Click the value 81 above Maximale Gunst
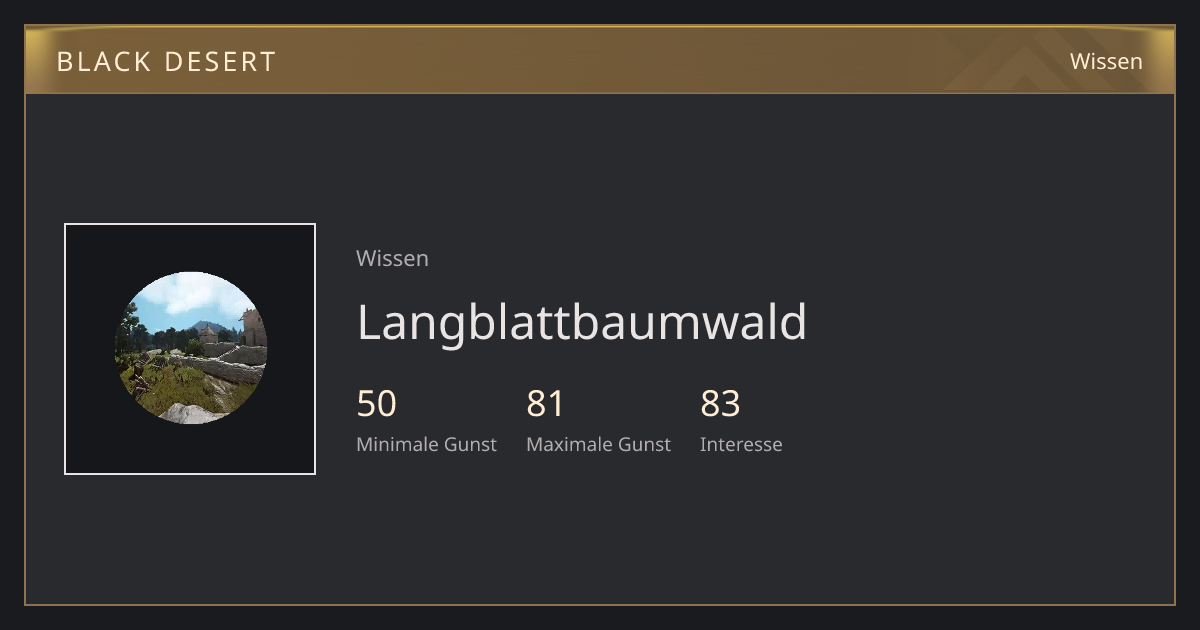Screen dimensions: 1200x630 click(x=546, y=404)
